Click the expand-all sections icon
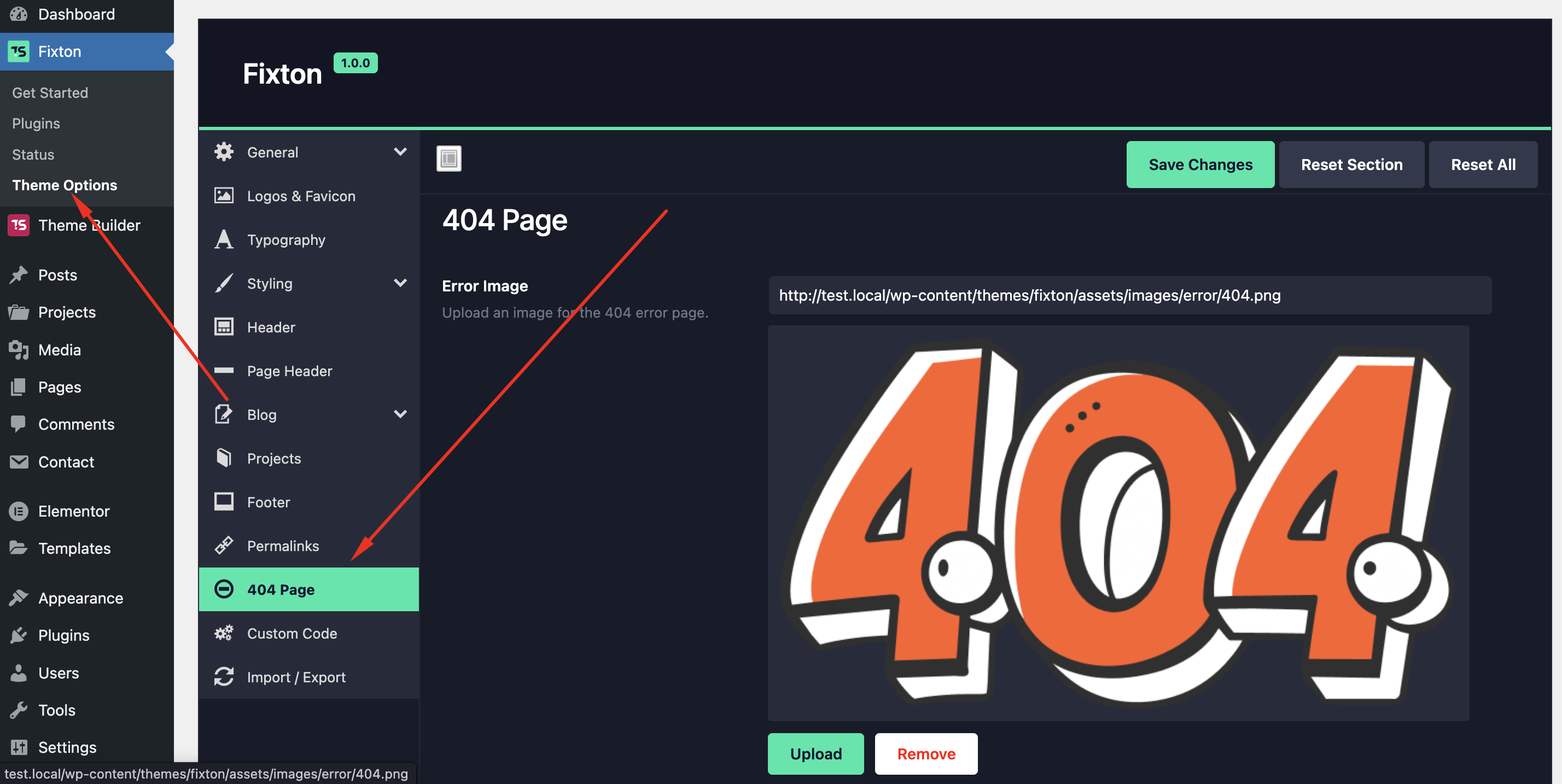This screenshot has width=1562, height=784. tap(448, 159)
